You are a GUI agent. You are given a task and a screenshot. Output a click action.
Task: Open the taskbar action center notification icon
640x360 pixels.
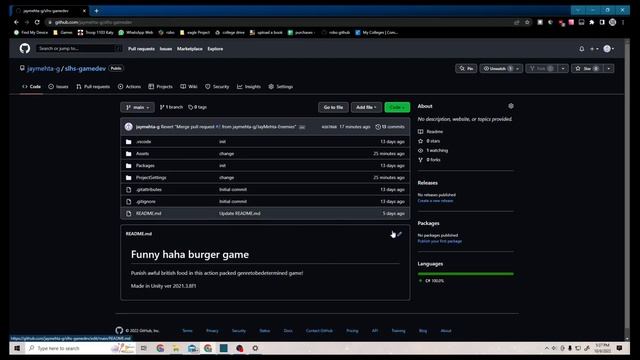point(619,348)
